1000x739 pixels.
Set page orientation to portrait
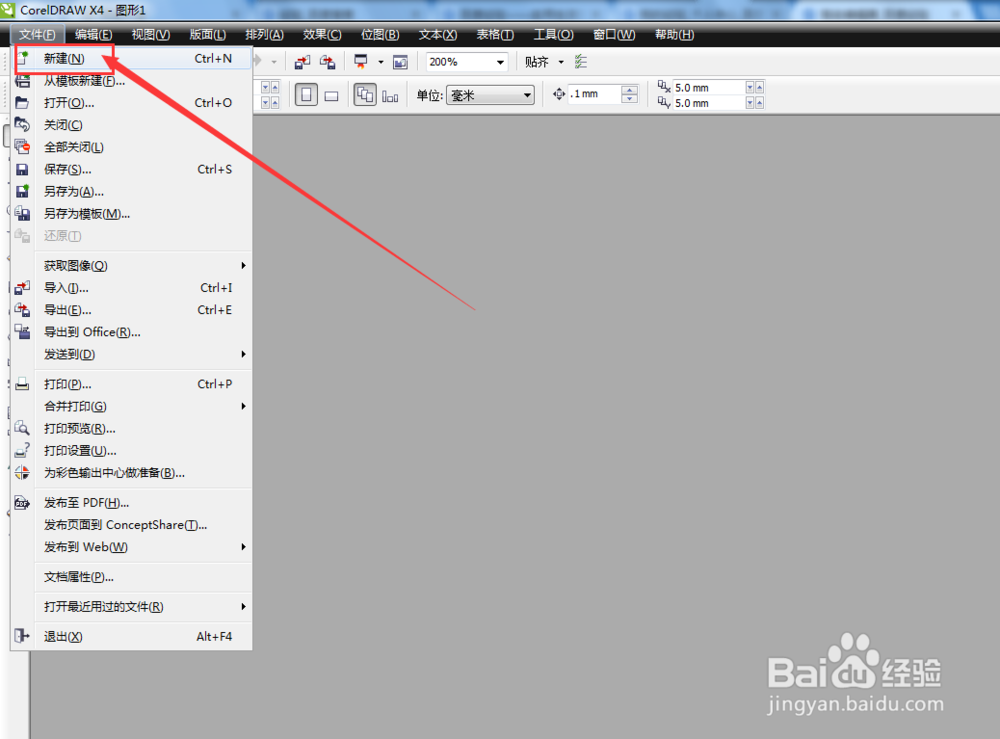coord(306,96)
